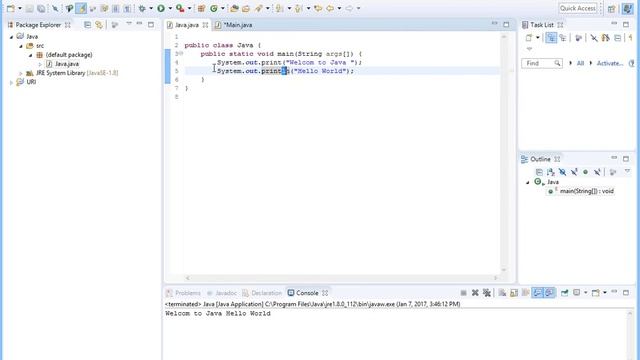Click the Open Perspective icon
Screen dimensions: 640x360
(611, 9)
